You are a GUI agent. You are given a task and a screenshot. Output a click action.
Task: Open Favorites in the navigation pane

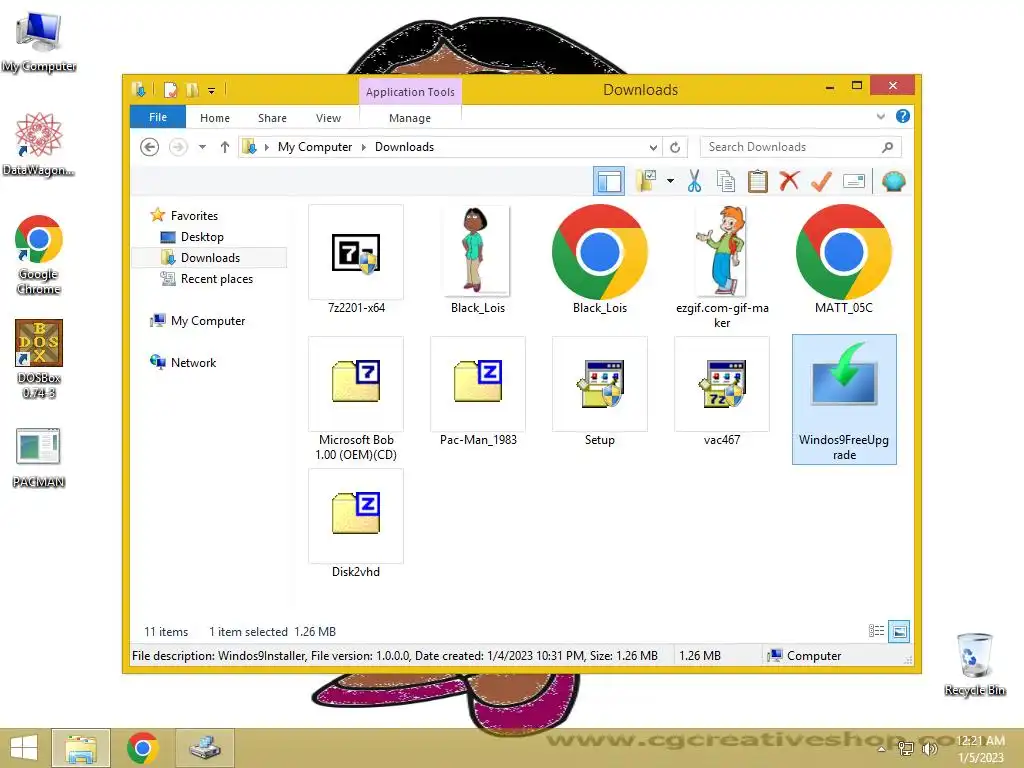coord(194,216)
